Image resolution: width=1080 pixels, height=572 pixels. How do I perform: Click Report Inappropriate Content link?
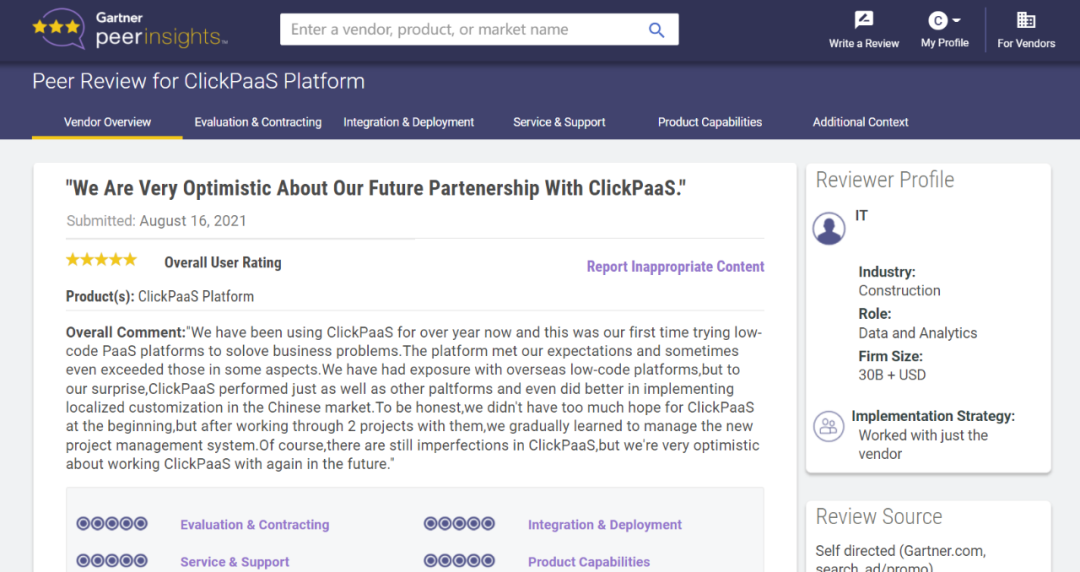point(675,267)
